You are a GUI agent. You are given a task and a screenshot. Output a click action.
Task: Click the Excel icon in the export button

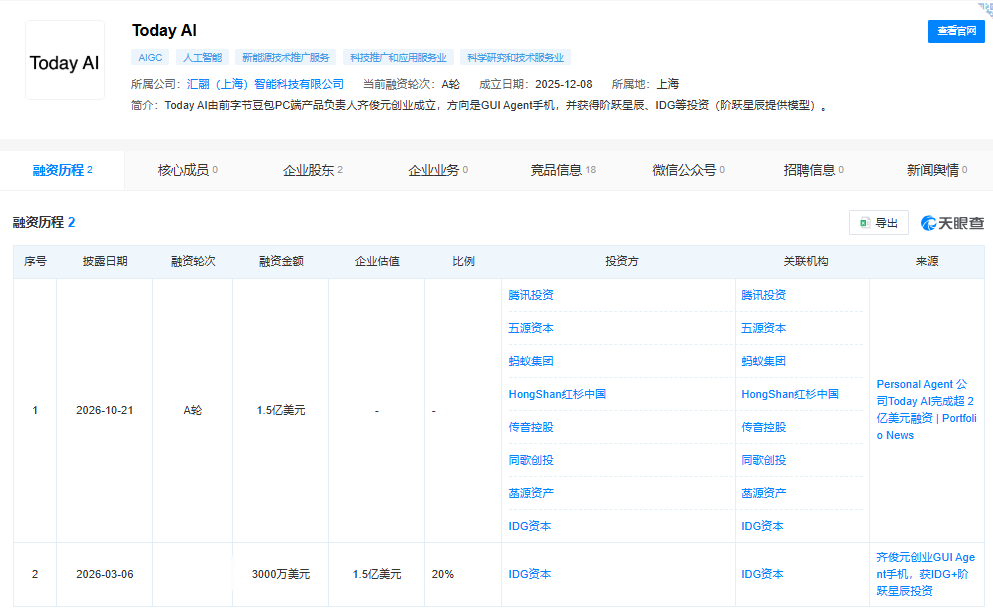pos(864,223)
